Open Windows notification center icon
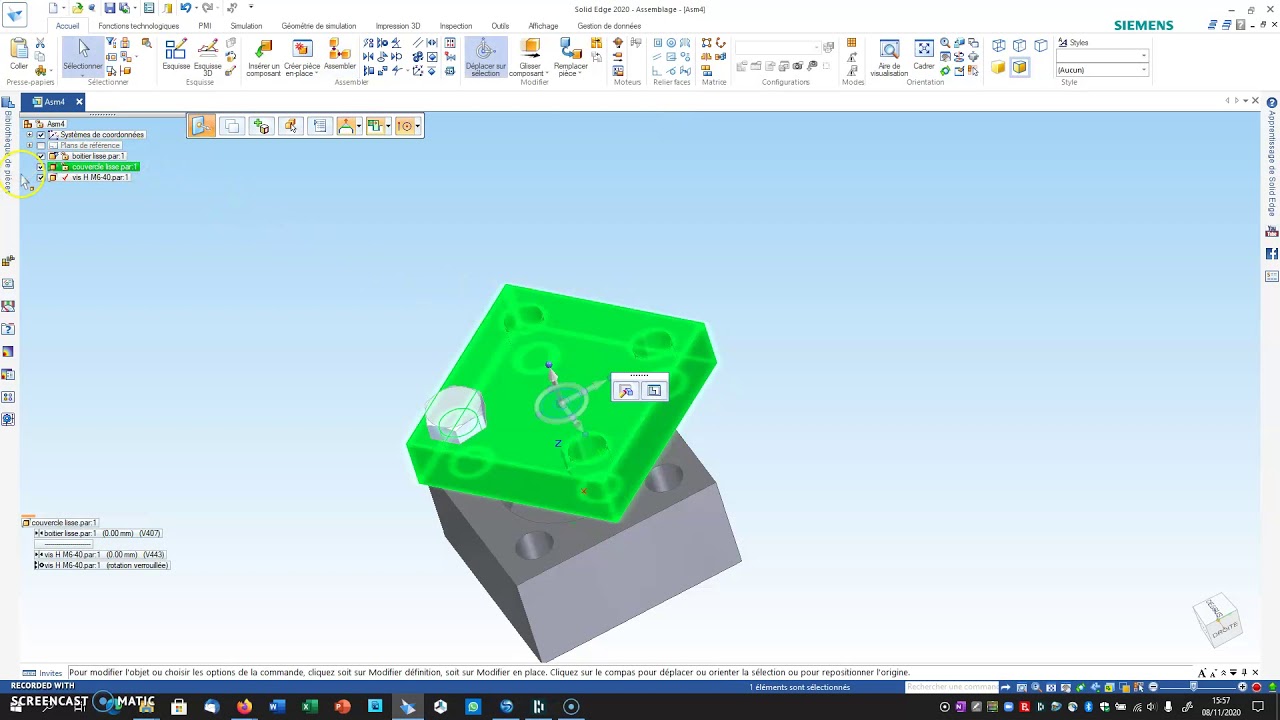 pos(1259,707)
